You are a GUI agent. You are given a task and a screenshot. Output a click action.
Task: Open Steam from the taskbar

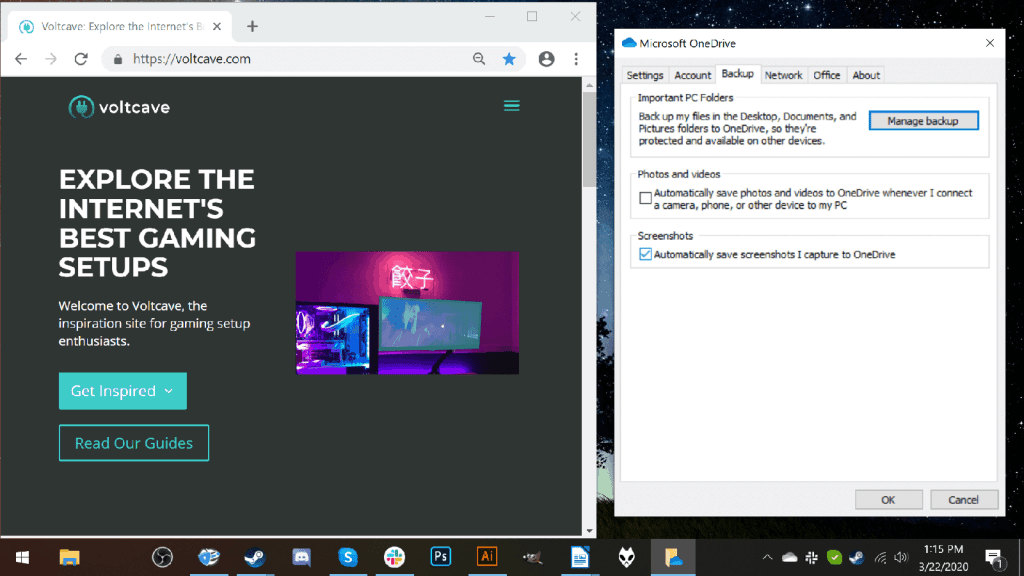255,557
